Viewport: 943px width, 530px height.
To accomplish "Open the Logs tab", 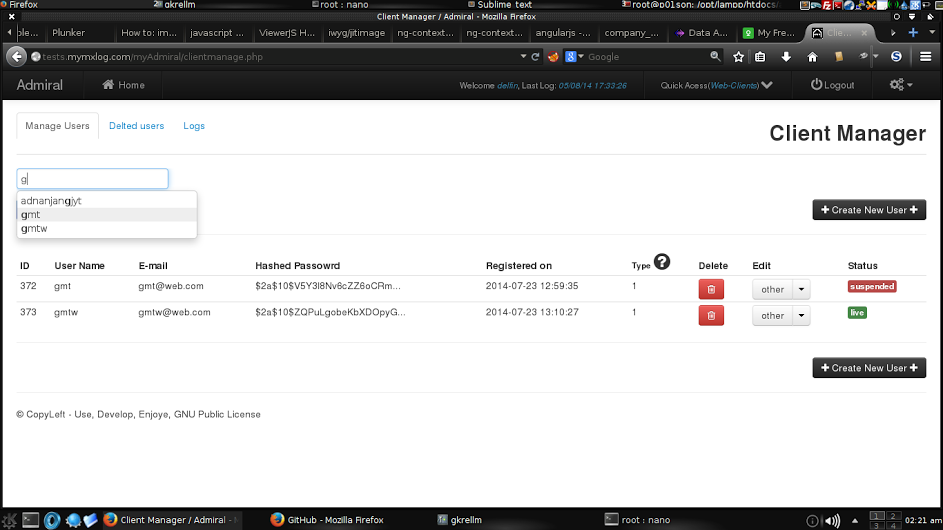I will coord(194,126).
